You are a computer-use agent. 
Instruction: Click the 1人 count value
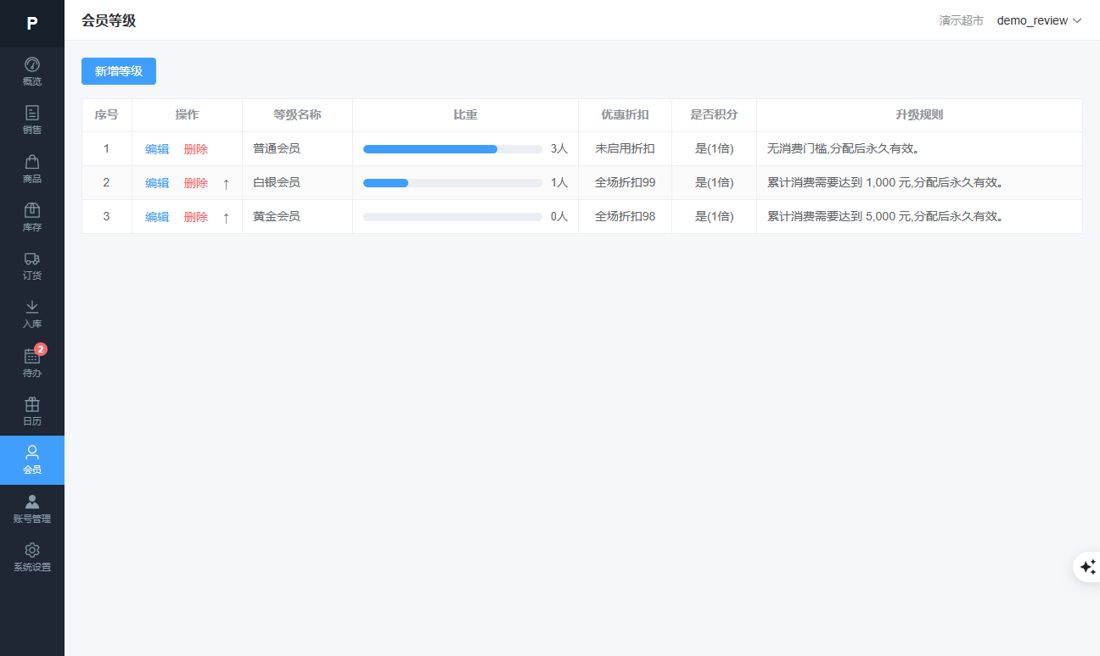559,182
